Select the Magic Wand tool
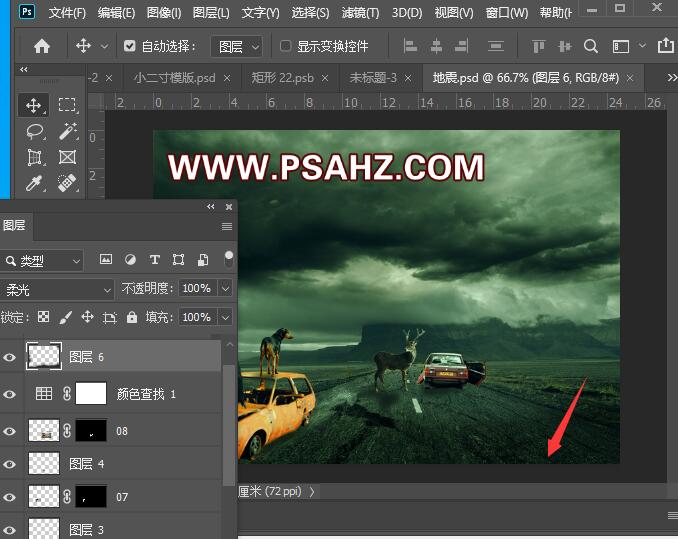Image resolution: width=678 pixels, height=539 pixels. click(x=68, y=132)
